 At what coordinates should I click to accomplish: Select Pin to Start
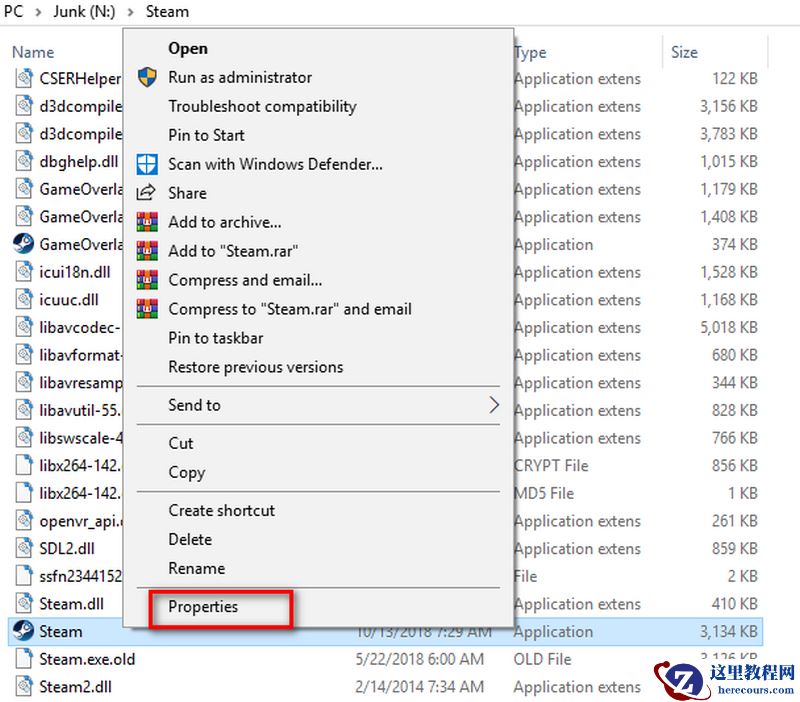(206, 135)
